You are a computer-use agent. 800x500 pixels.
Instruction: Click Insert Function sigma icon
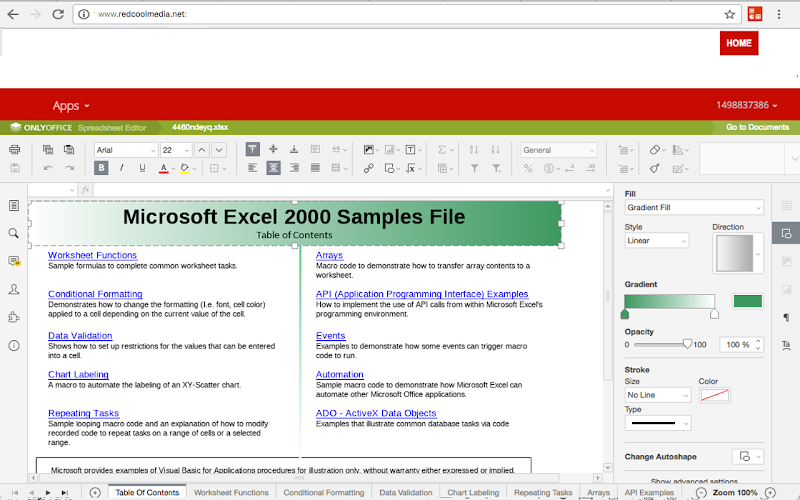(442, 149)
